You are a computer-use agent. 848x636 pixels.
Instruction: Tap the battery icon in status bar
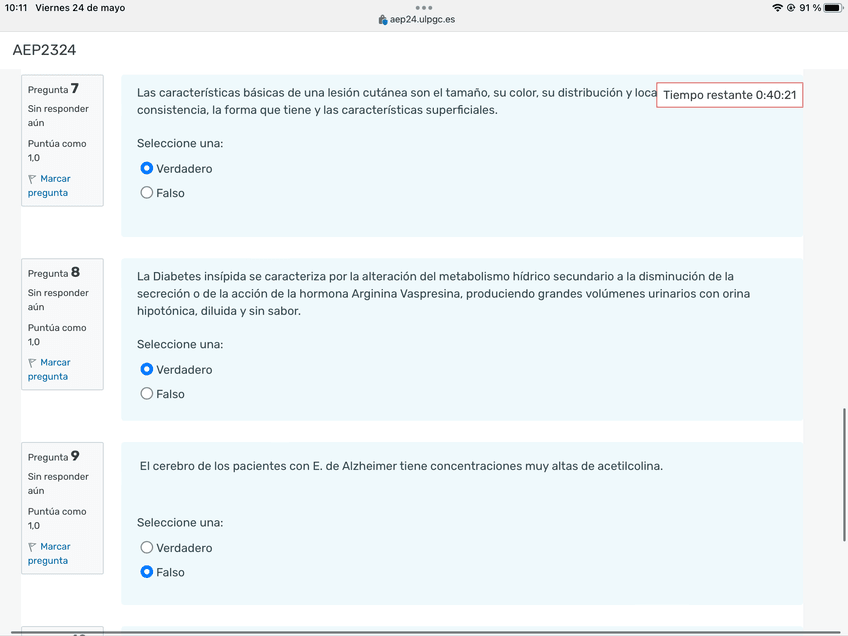coord(832,8)
